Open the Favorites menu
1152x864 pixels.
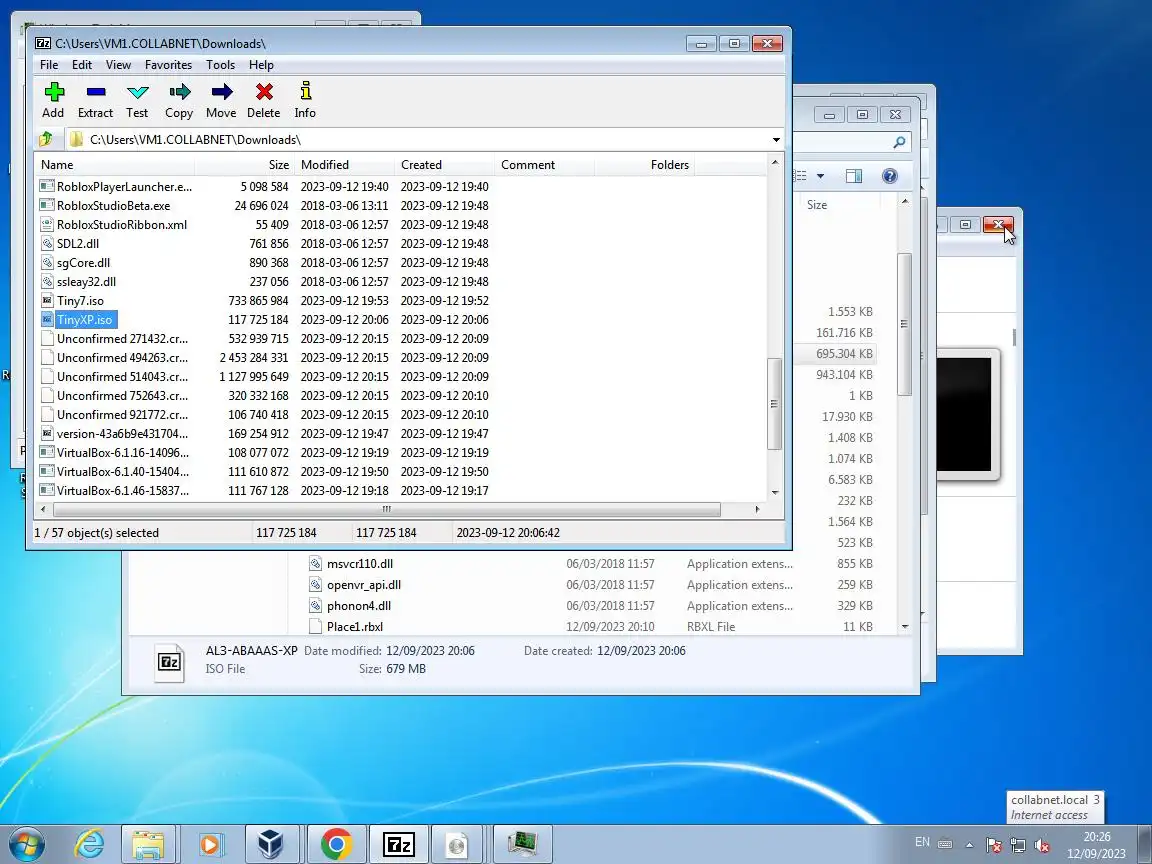pyautogui.click(x=168, y=65)
